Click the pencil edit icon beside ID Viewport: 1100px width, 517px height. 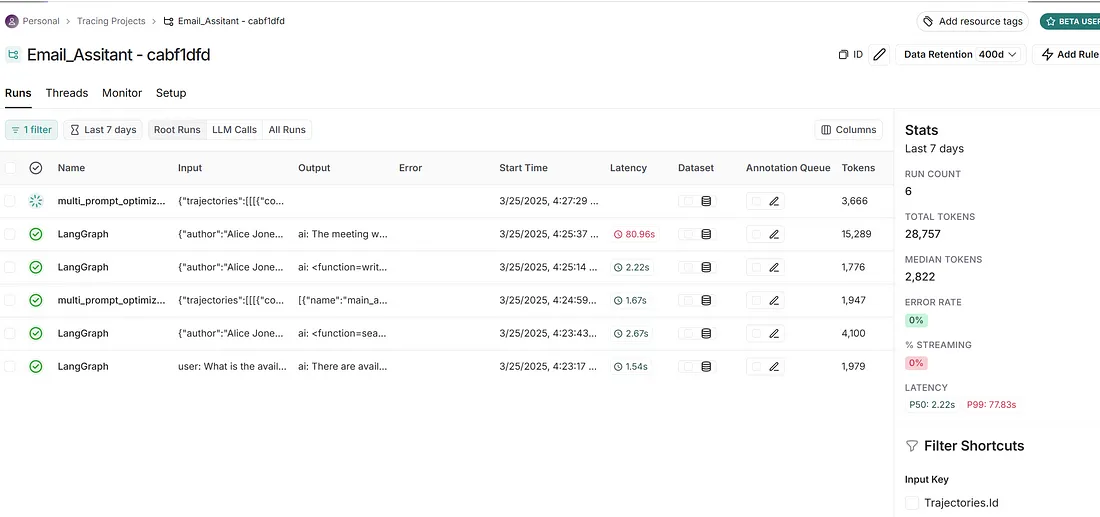click(x=879, y=55)
